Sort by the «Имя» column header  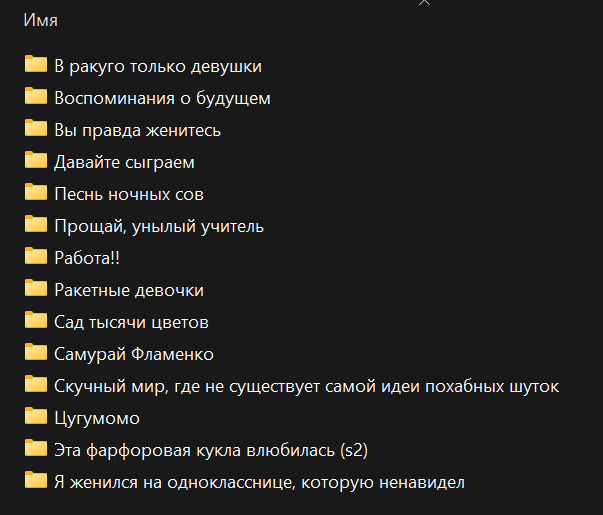[x=40, y=20]
